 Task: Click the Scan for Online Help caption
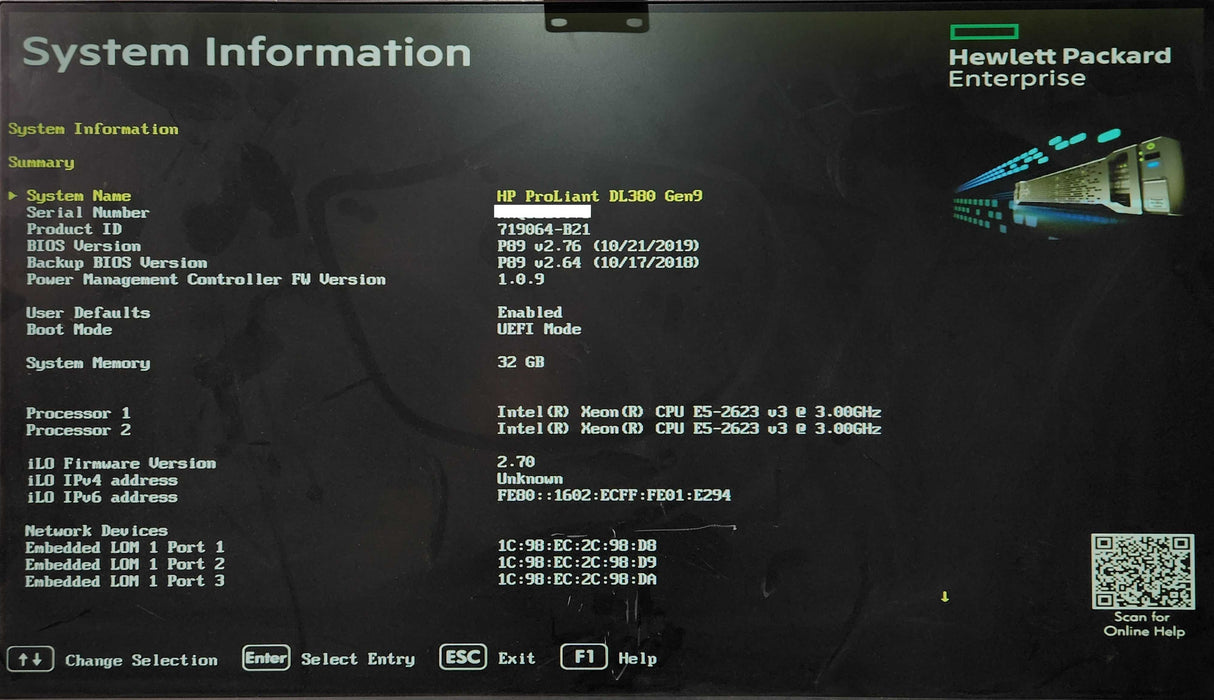[1144, 624]
